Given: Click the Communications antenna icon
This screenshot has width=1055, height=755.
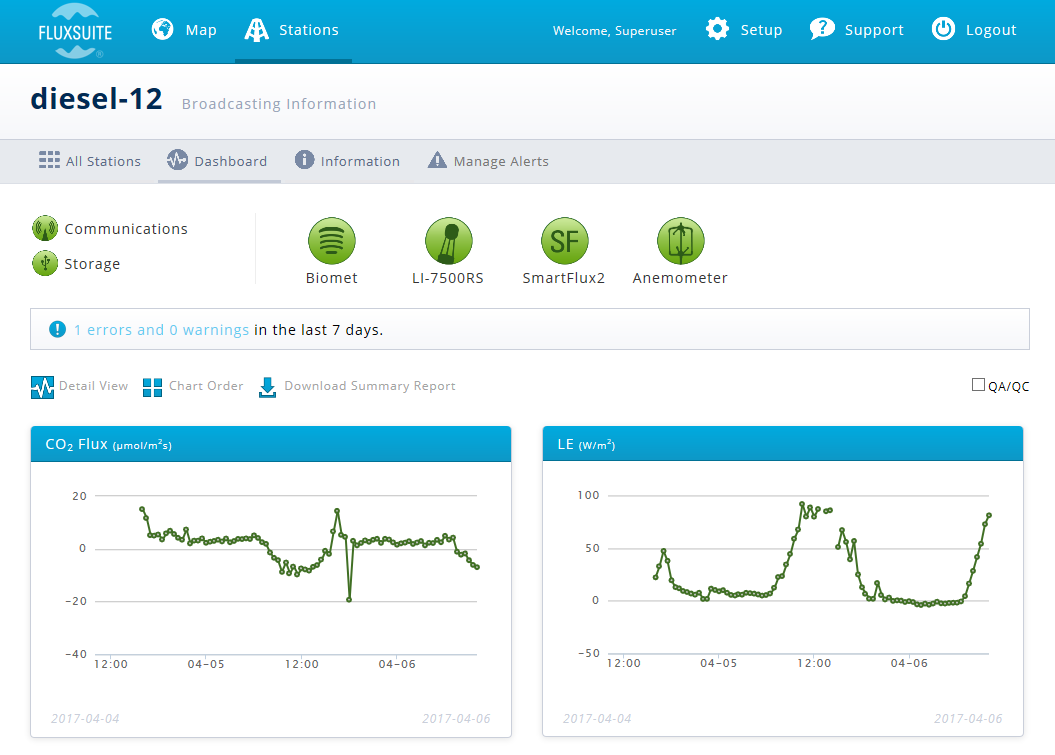Looking at the screenshot, I should click(44, 229).
